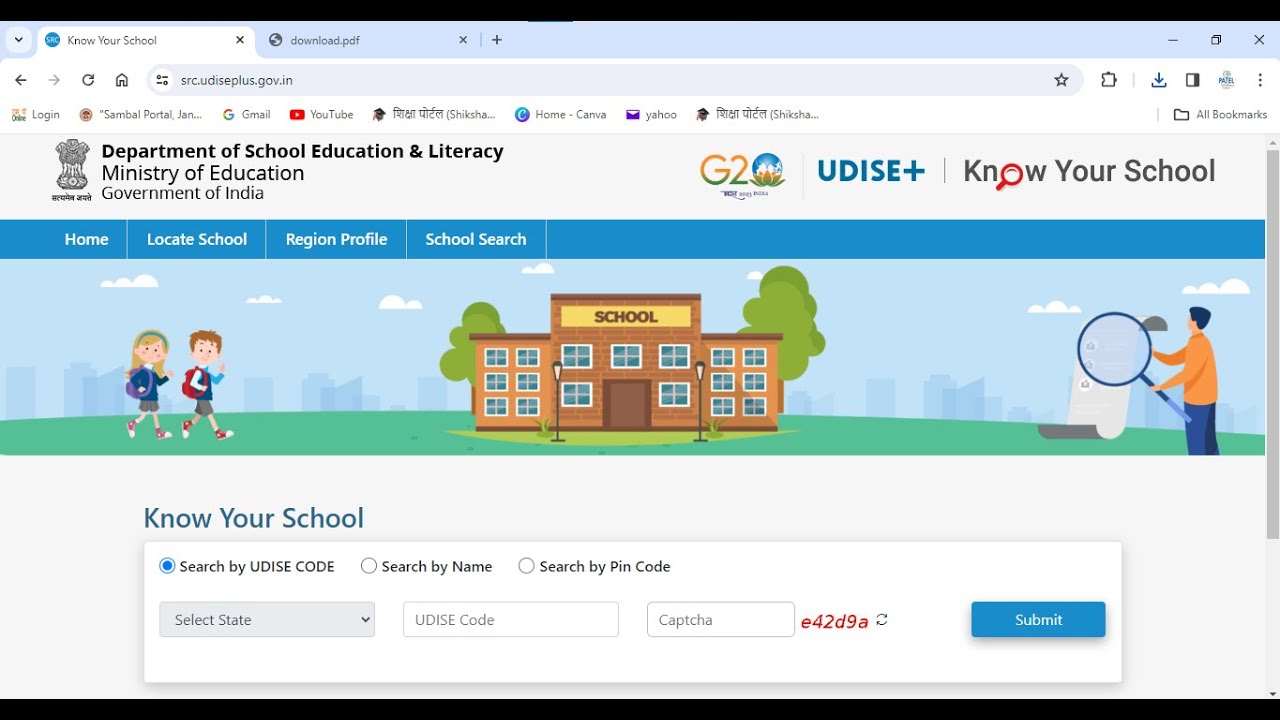
Task: Click the UDISE Code input field
Action: (511, 620)
